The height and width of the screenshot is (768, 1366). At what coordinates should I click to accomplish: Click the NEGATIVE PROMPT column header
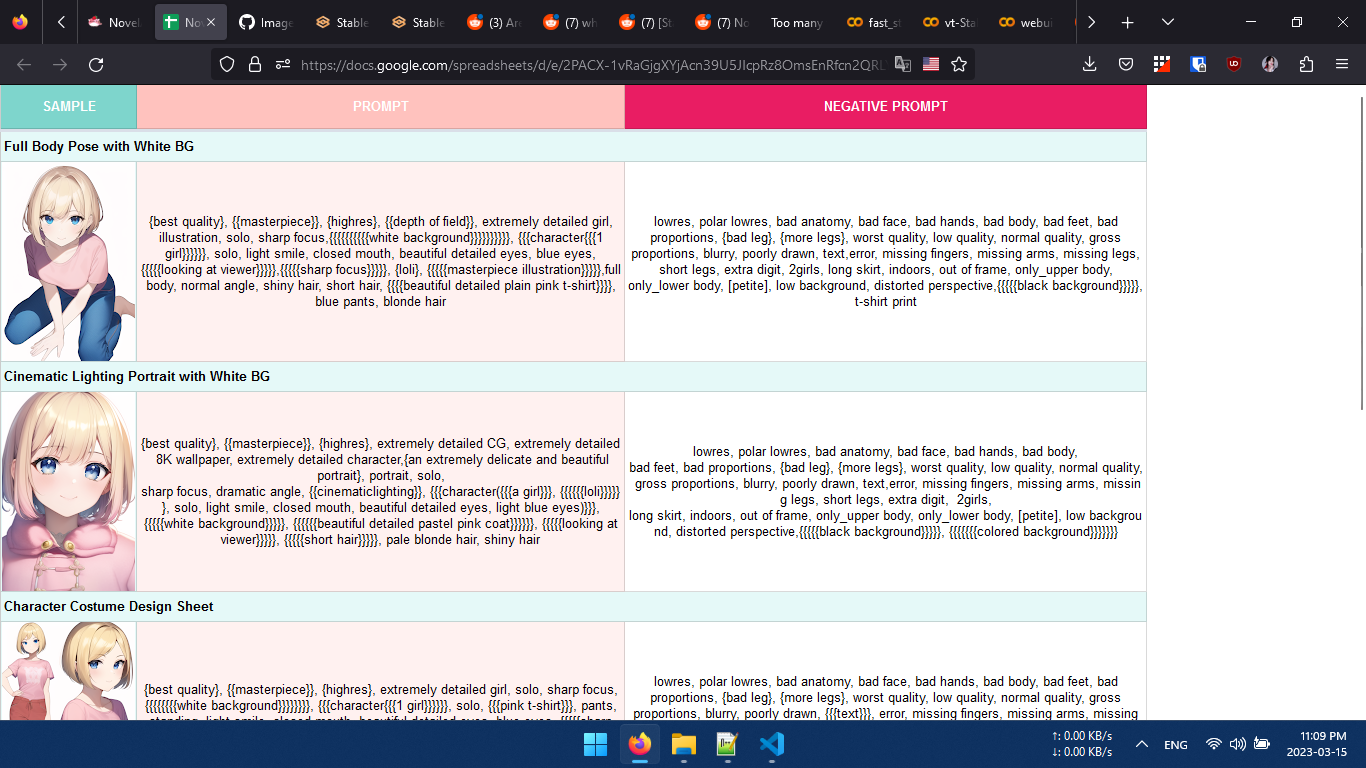885,106
